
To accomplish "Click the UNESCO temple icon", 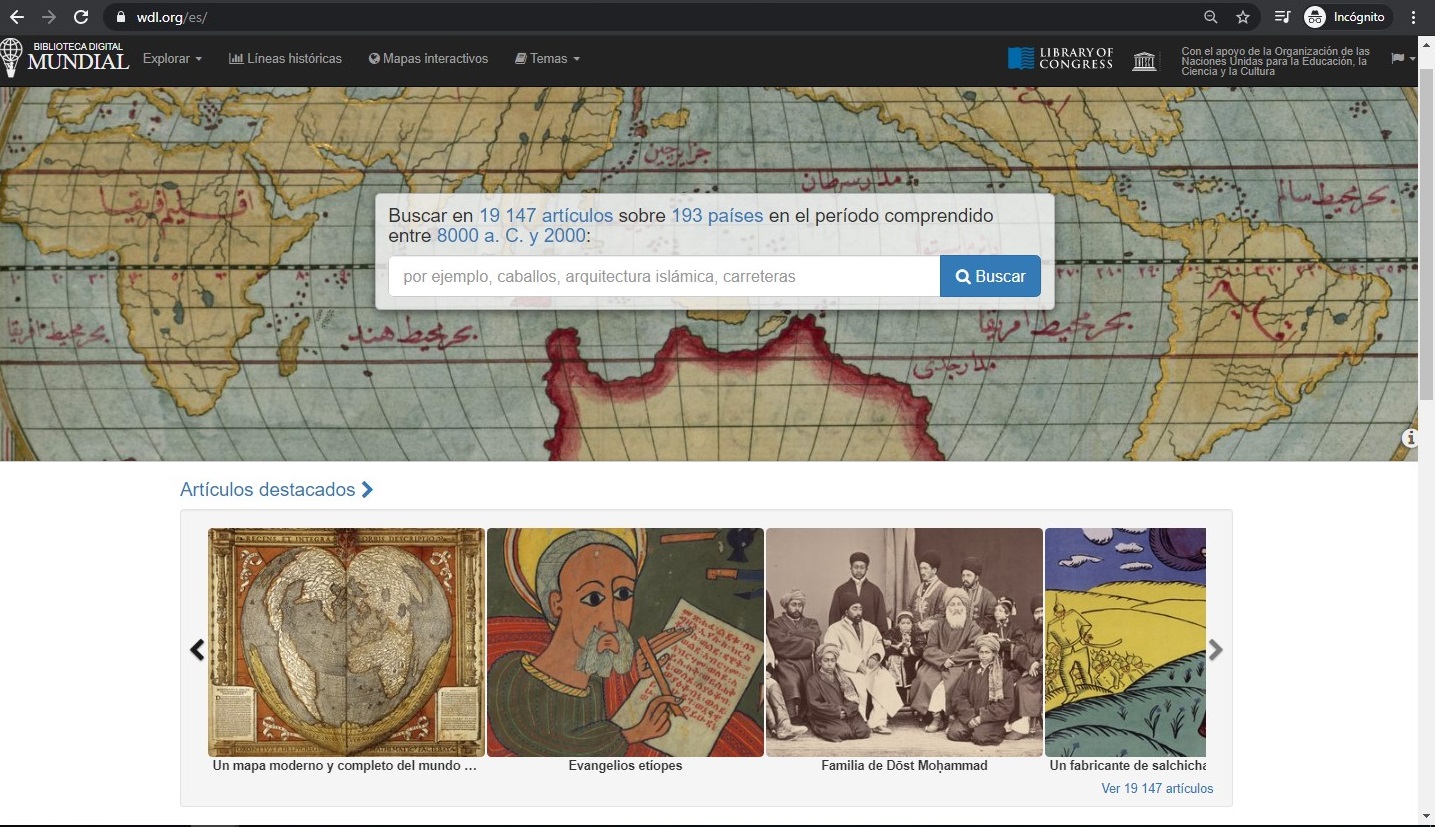I will [1144, 60].
